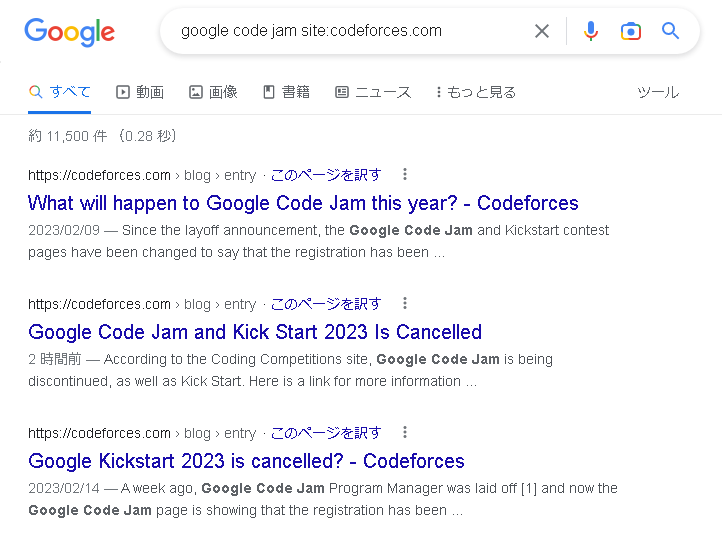The width and height of the screenshot is (722, 552).
Task: Switch to the 画像 images tab
Action: tap(213, 92)
